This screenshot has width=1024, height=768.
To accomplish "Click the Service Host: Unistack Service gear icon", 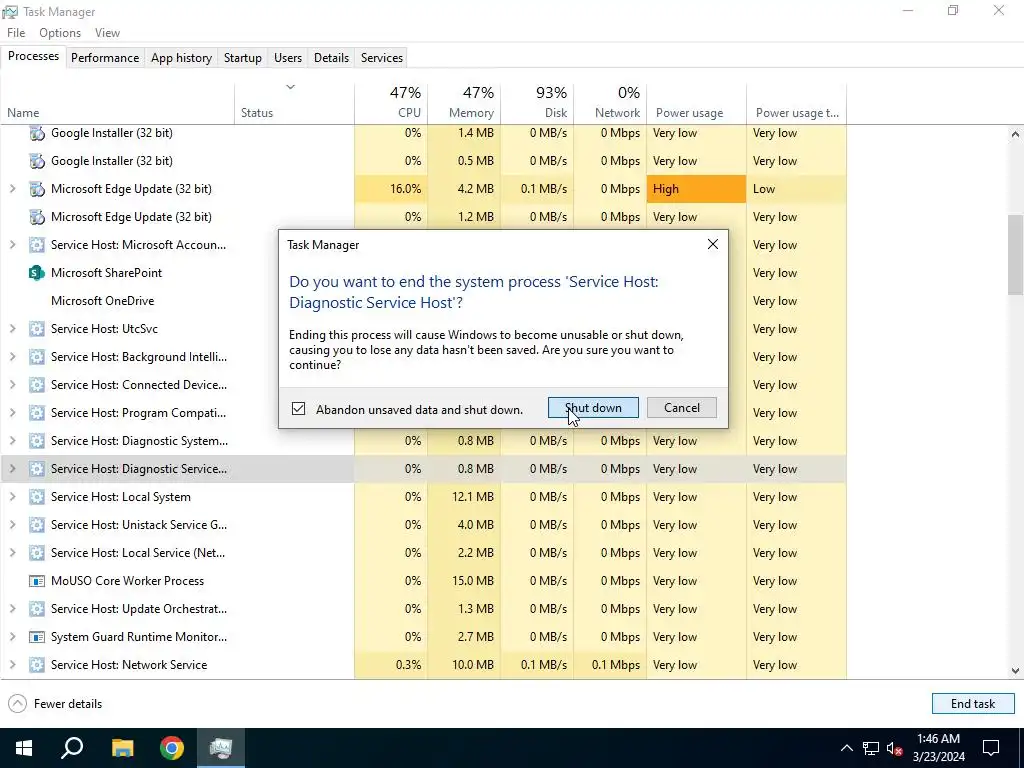I will (x=37, y=525).
